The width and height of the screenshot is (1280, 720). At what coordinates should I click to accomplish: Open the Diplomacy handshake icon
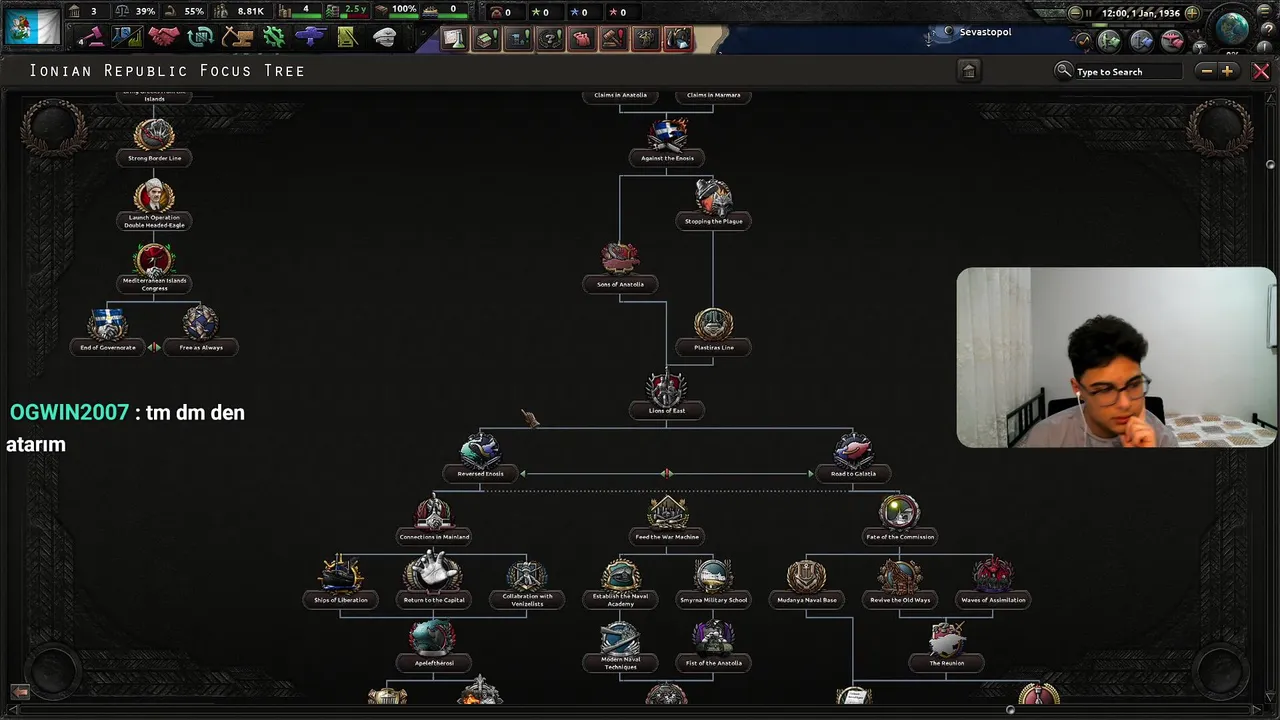click(x=164, y=37)
